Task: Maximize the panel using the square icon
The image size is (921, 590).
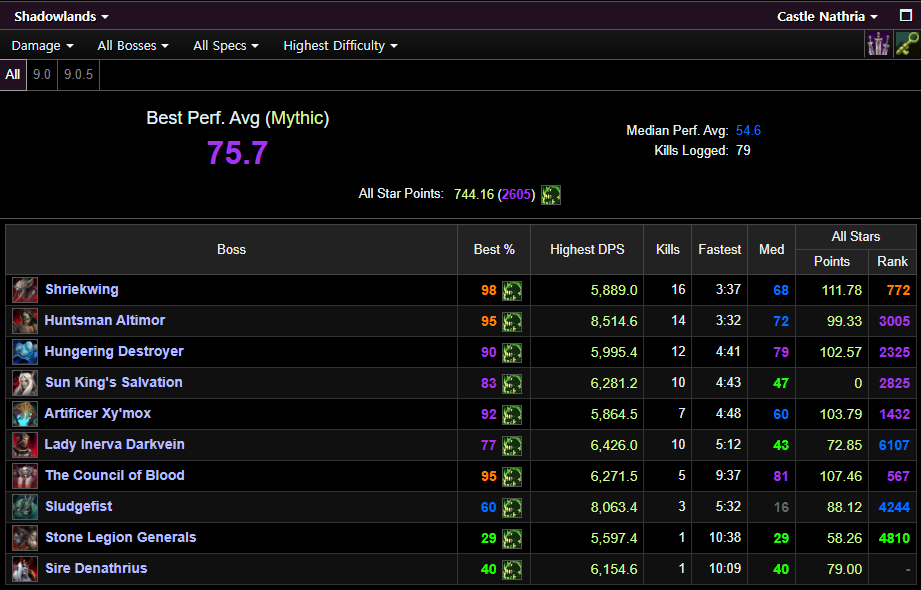Action: point(906,15)
